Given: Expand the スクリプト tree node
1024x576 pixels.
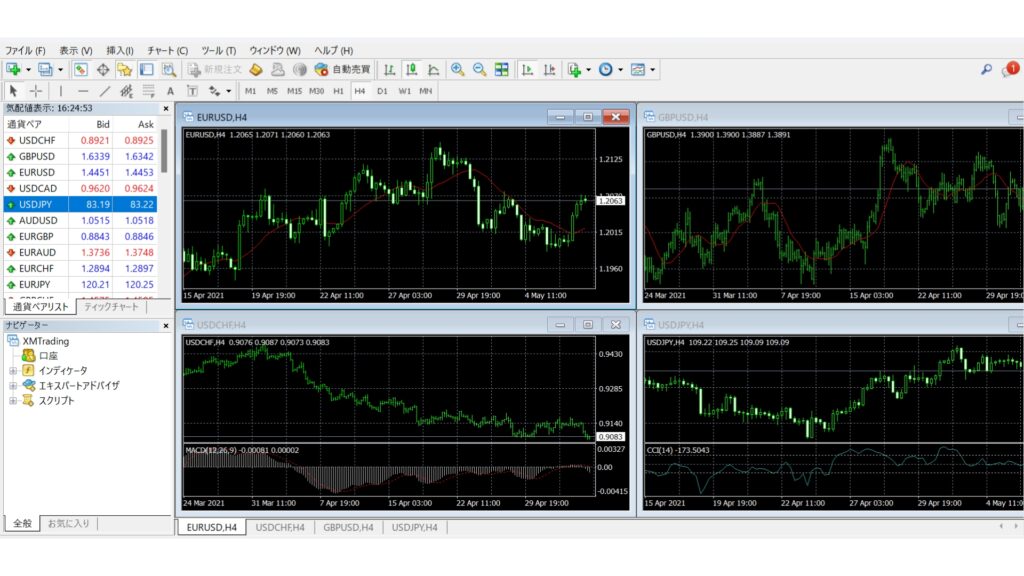Looking at the screenshot, I should point(13,400).
